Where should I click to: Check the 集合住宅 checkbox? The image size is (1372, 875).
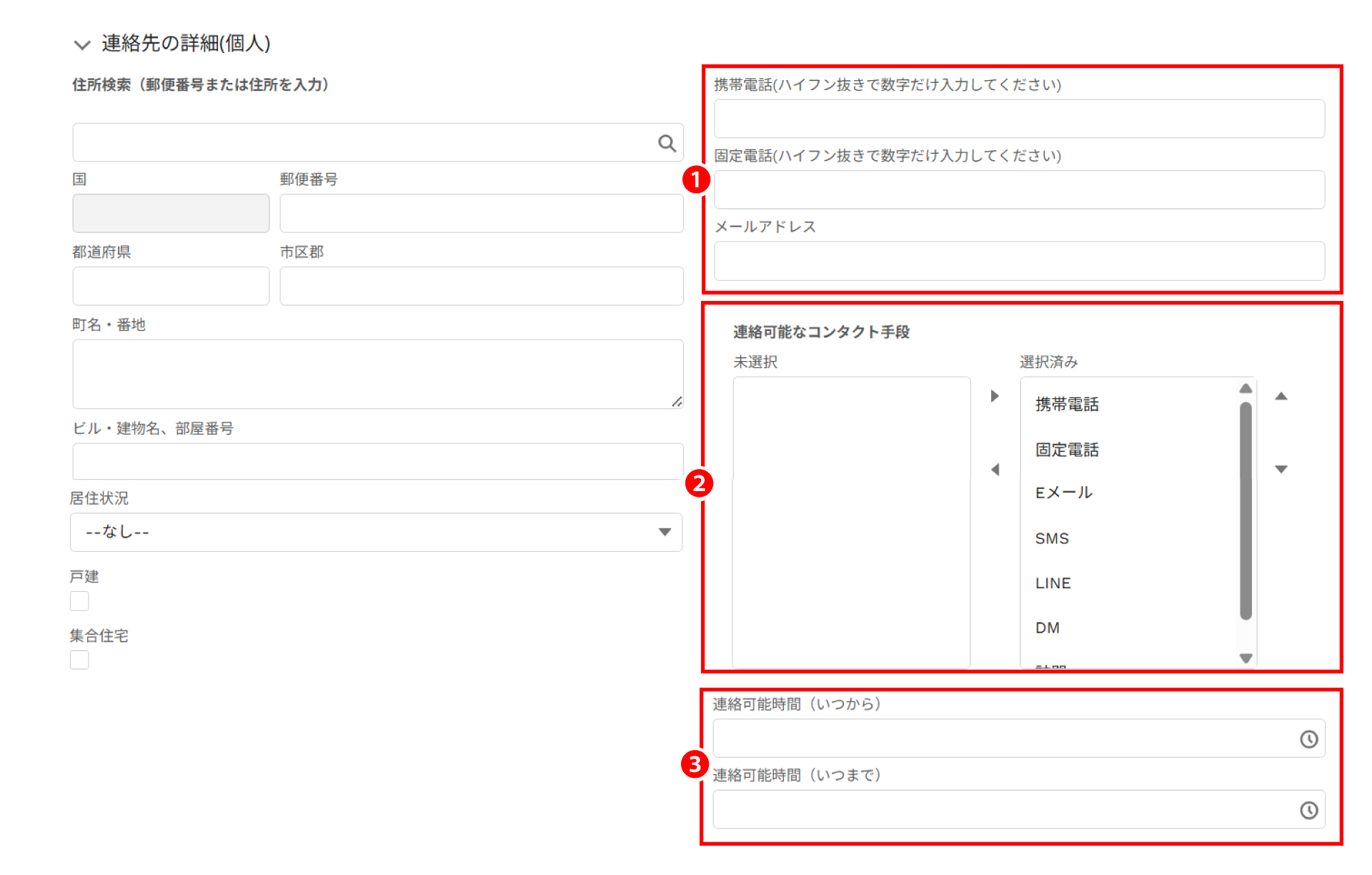tap(79, 660)
